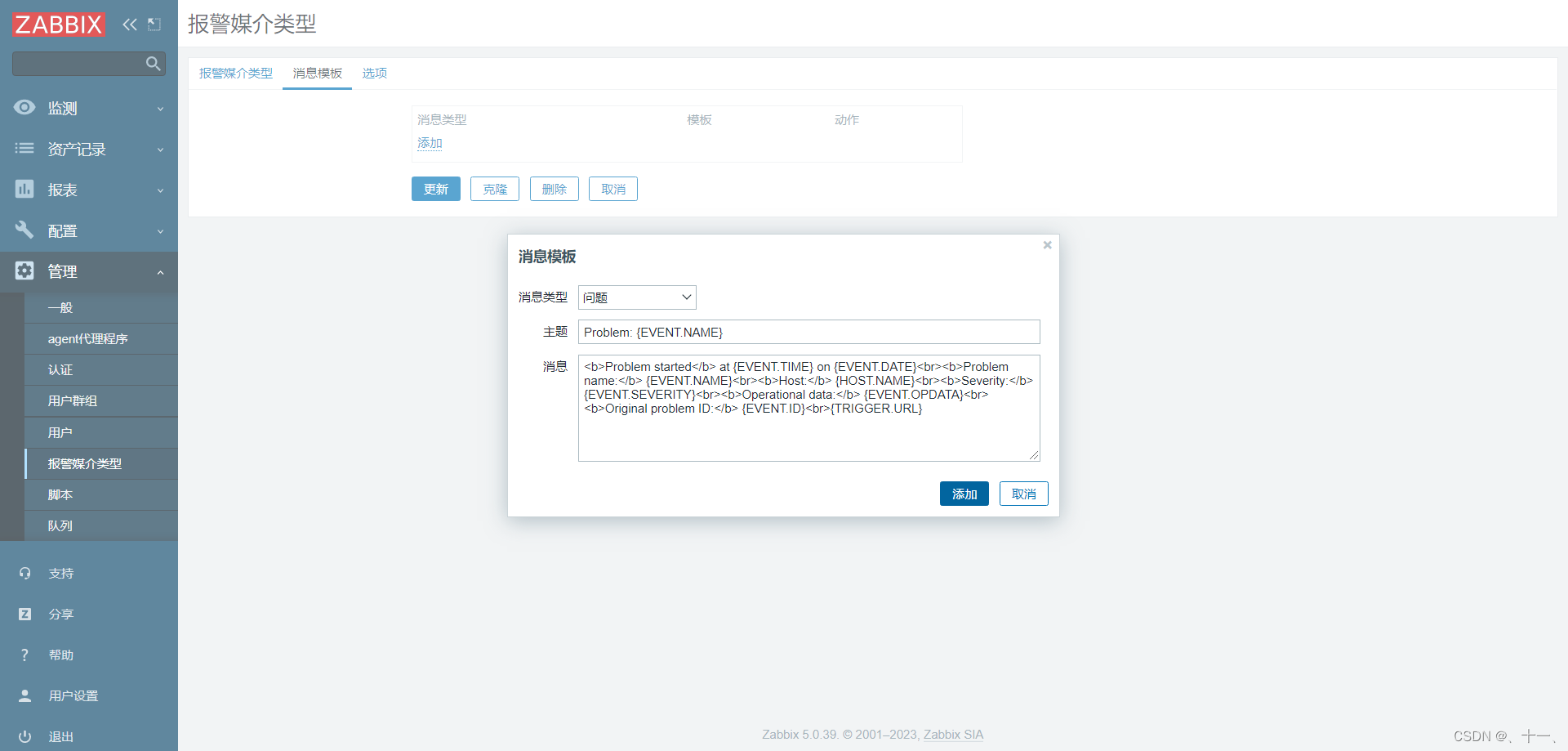Collapse the 管理 menu chevron
Viewport: 1568px width, 751px height.
tap(160, 272)
